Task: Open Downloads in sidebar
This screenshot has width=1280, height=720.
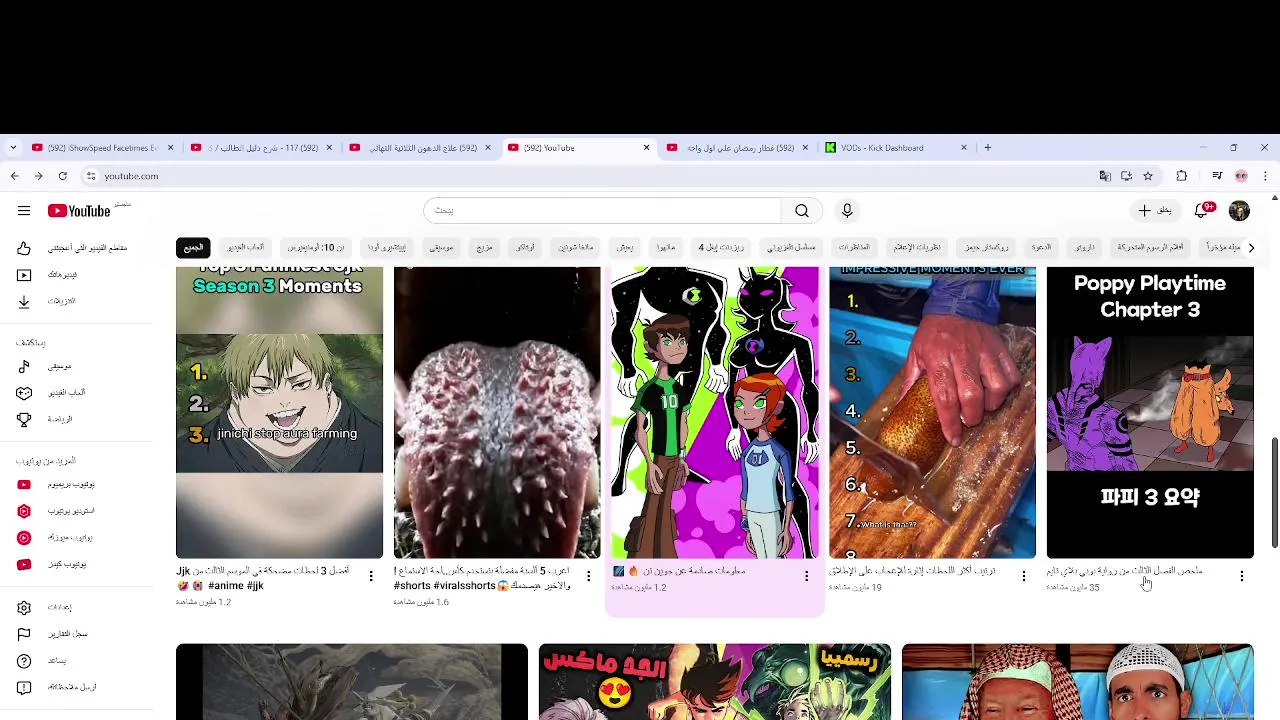Action: (x=77, y=301)
